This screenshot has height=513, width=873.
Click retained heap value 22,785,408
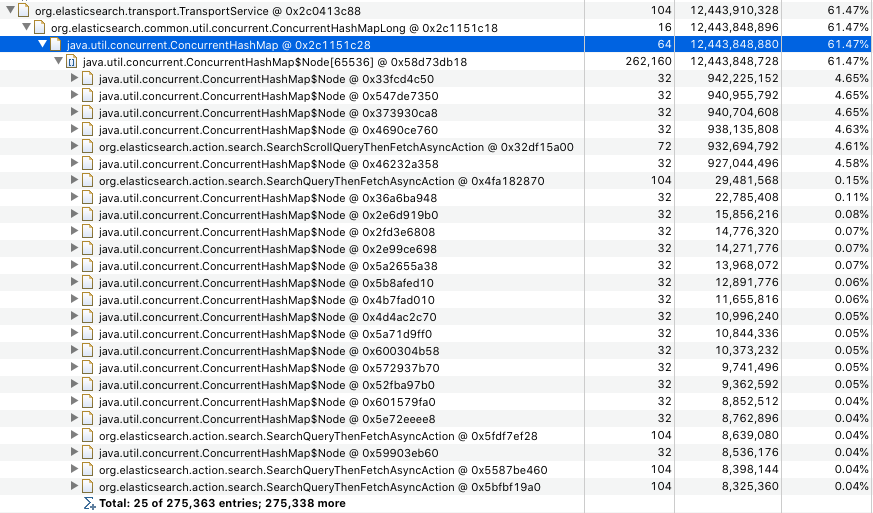747,197
